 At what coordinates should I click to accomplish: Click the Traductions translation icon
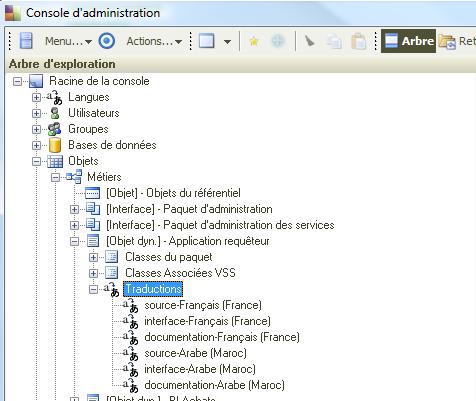(111, 289)
